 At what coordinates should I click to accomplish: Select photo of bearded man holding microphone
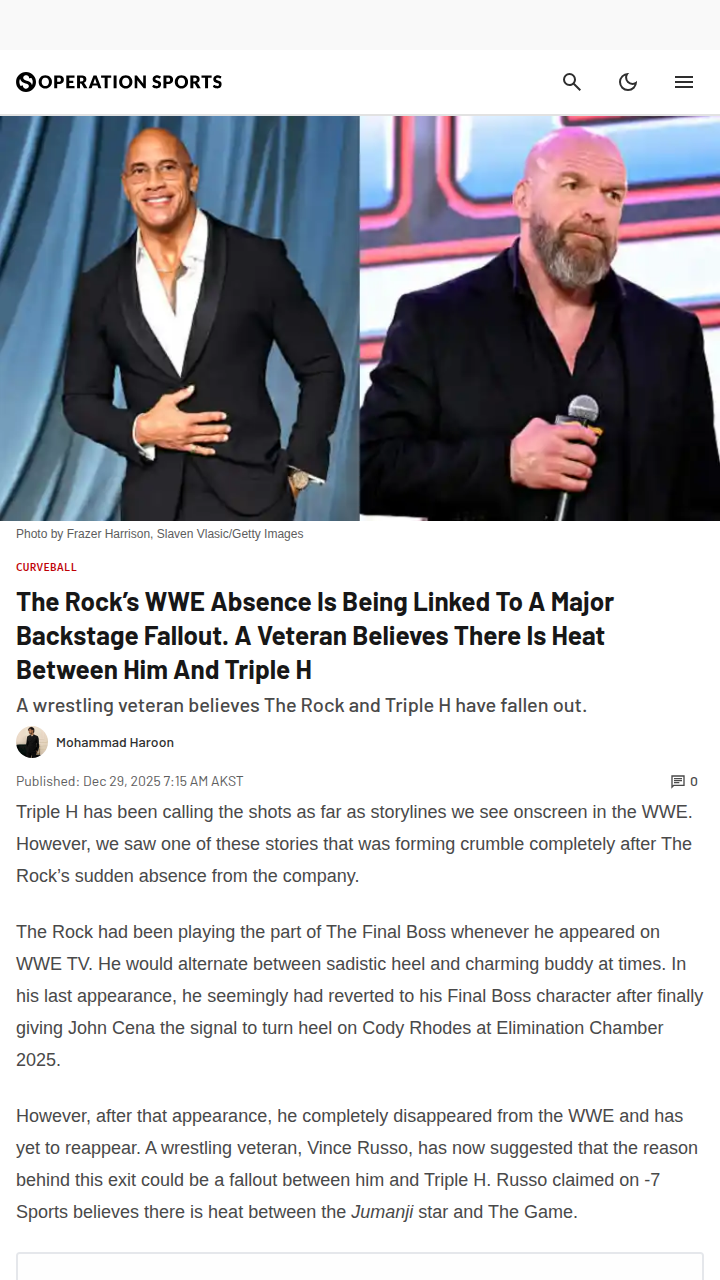tap(540, 318)
